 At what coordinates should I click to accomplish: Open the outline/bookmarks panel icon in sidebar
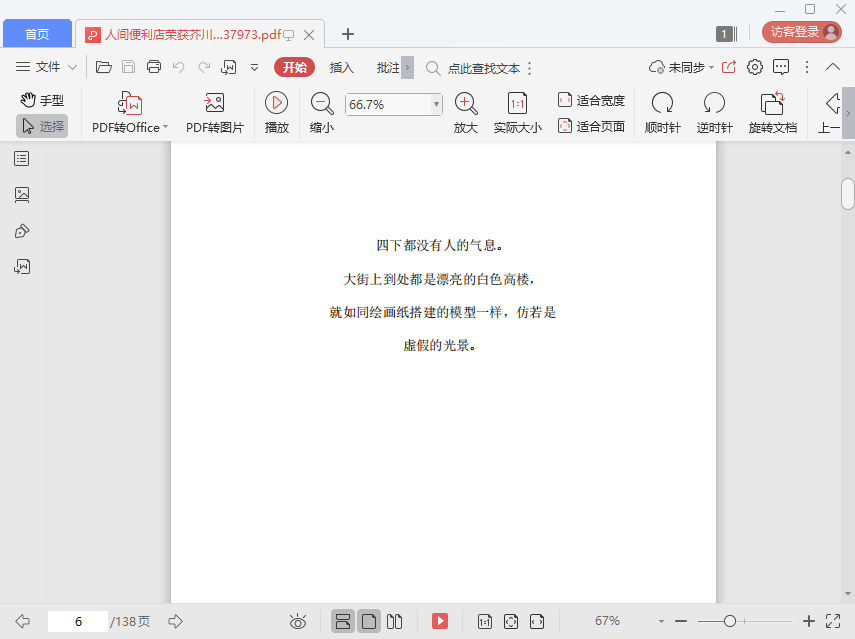coord(22,158)
